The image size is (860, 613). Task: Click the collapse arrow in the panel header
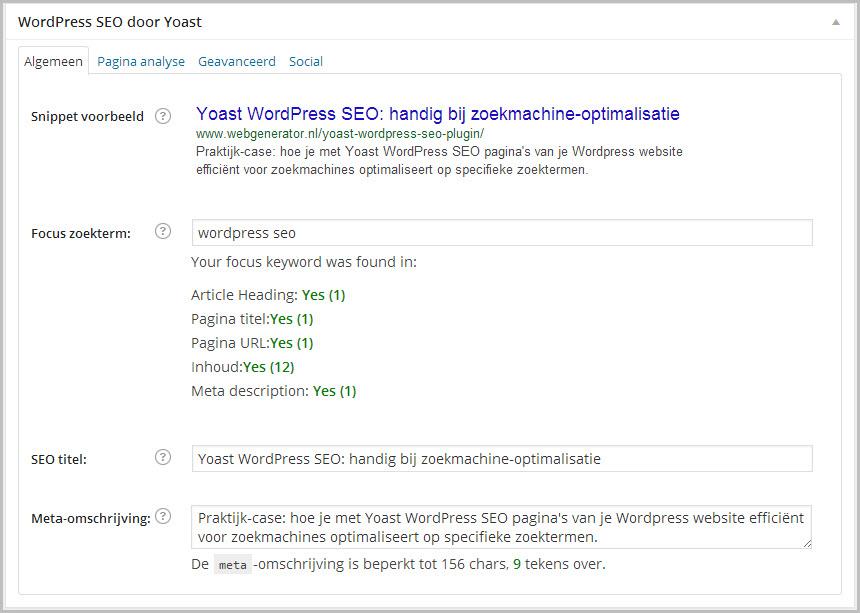[x=834, y=21]
